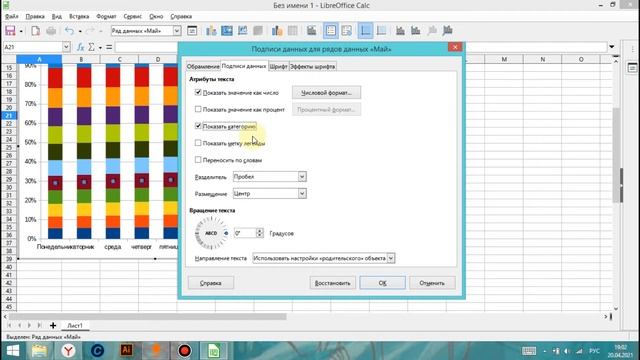The height and width of the screenshot is (360, 640).
Task: Open the Вид menu
Action: click(x=56, y=16)
